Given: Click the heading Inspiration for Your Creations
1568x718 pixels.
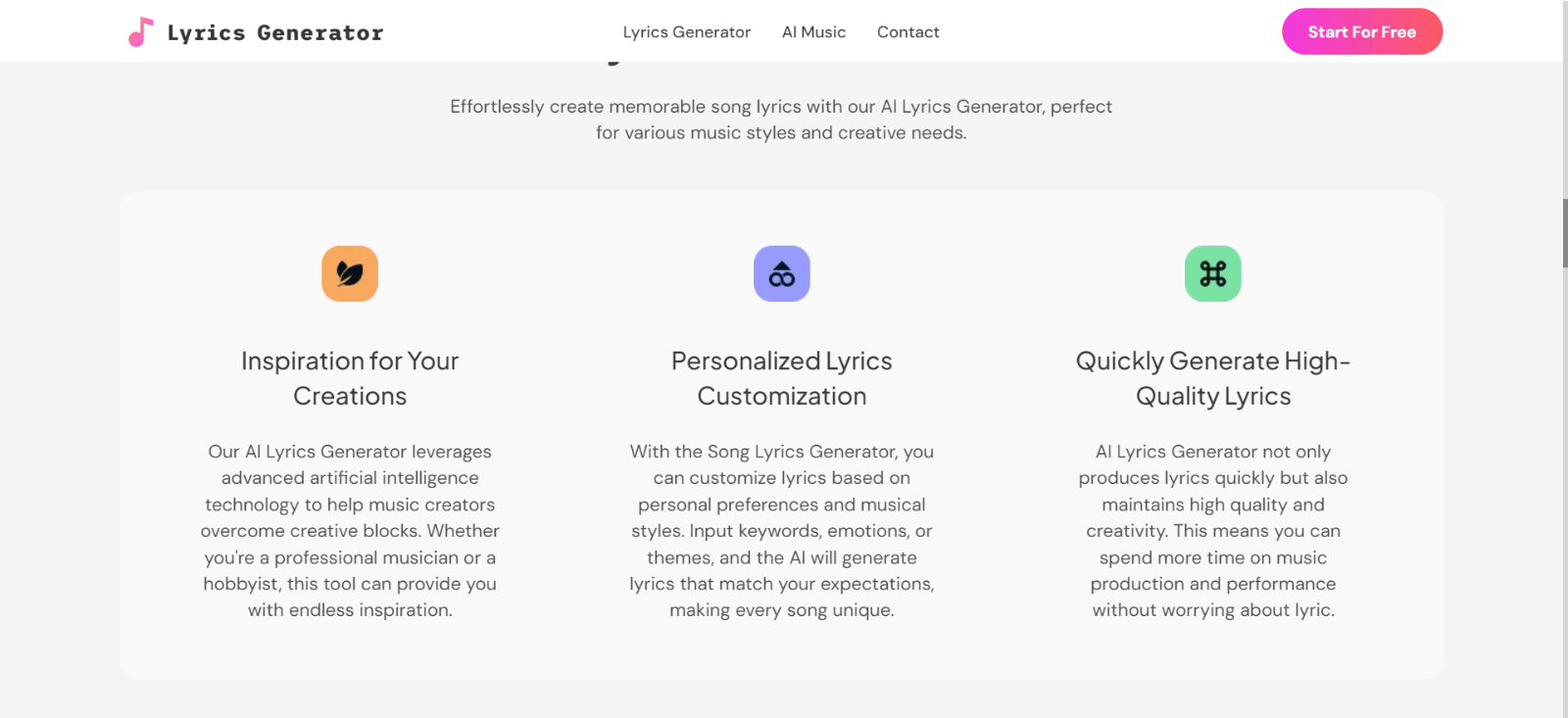Looking at the screenshot, I should tap(350, 378).
